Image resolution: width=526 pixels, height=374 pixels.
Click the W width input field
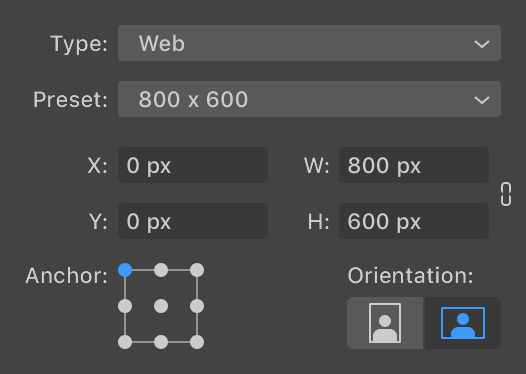pyautogui.click(x=414, y=165)
